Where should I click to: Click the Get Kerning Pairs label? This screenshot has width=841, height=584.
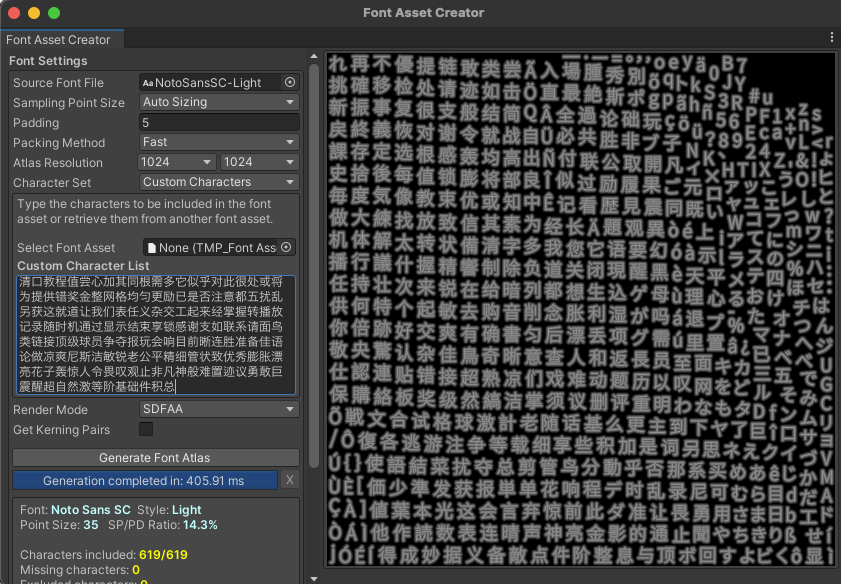(62, 430)
